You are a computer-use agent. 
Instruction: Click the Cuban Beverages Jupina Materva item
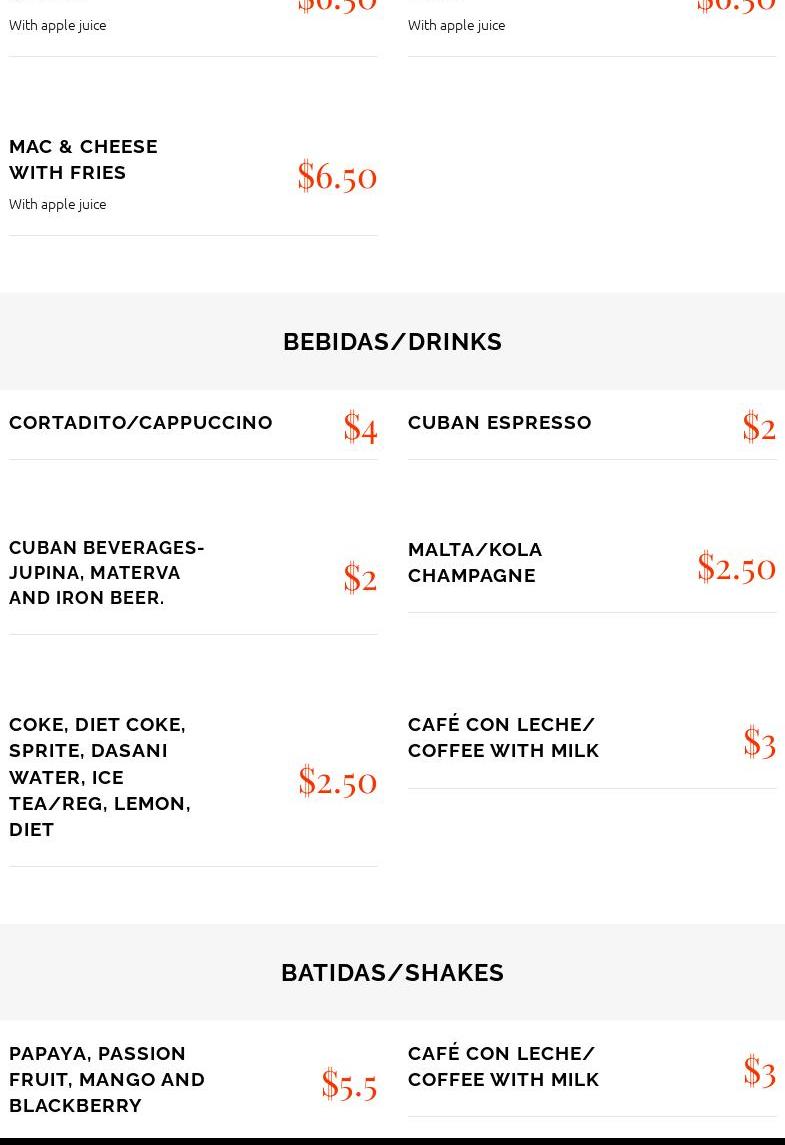pyautogui.click(x=107, y=572)
